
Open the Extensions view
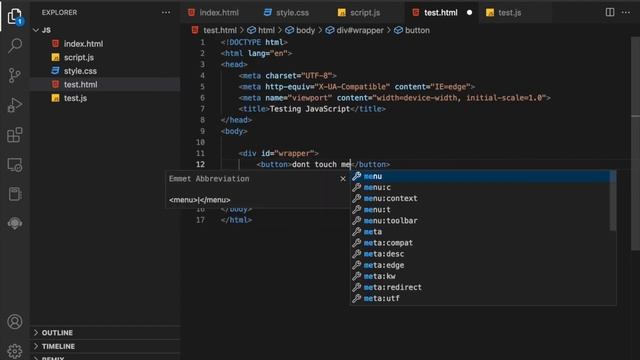[15, 135]
